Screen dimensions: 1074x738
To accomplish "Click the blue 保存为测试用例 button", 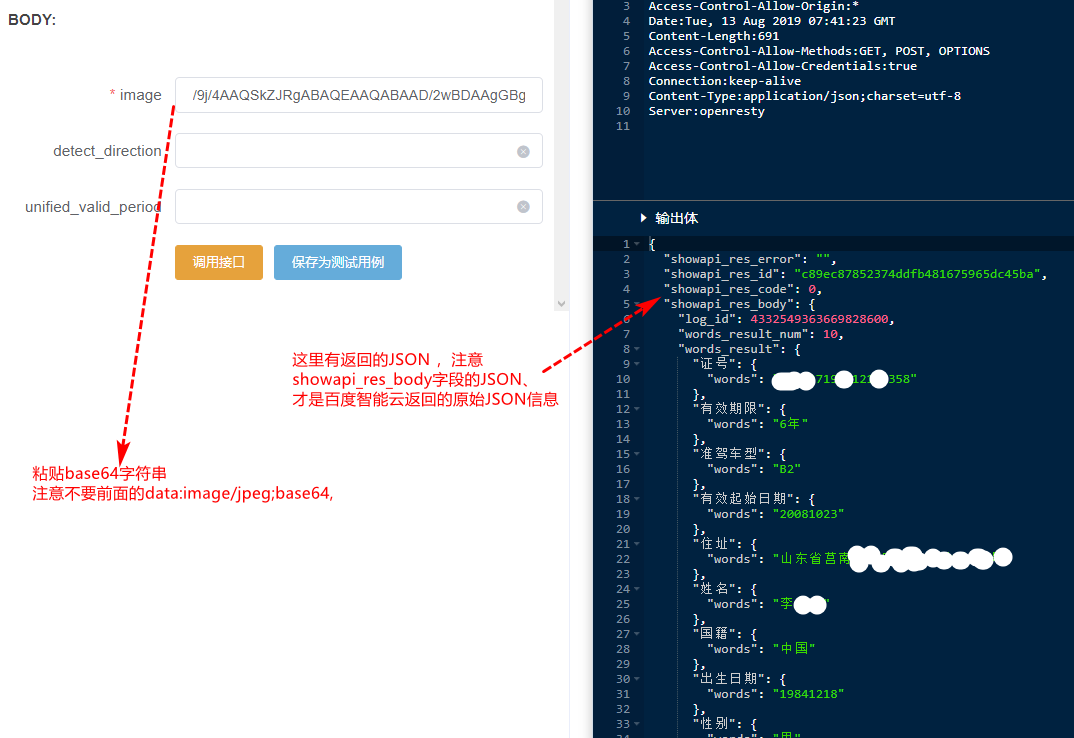I will [337, 262].
